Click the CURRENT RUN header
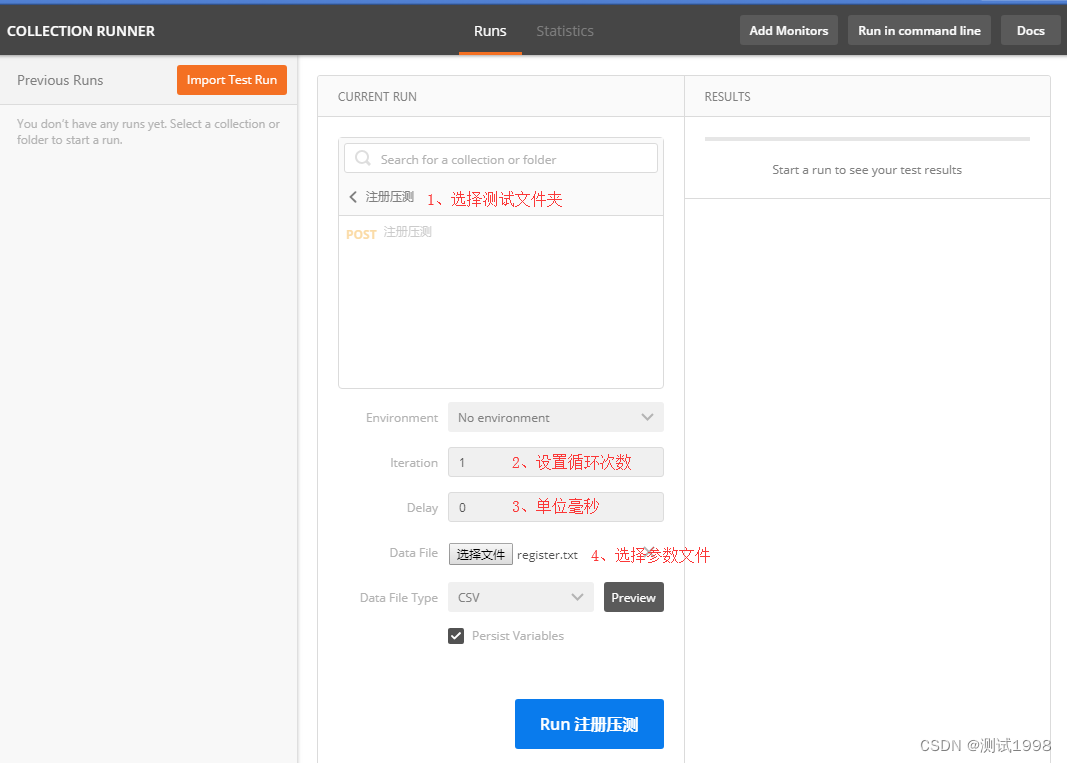1067x763 pixels. coord(377,97)
